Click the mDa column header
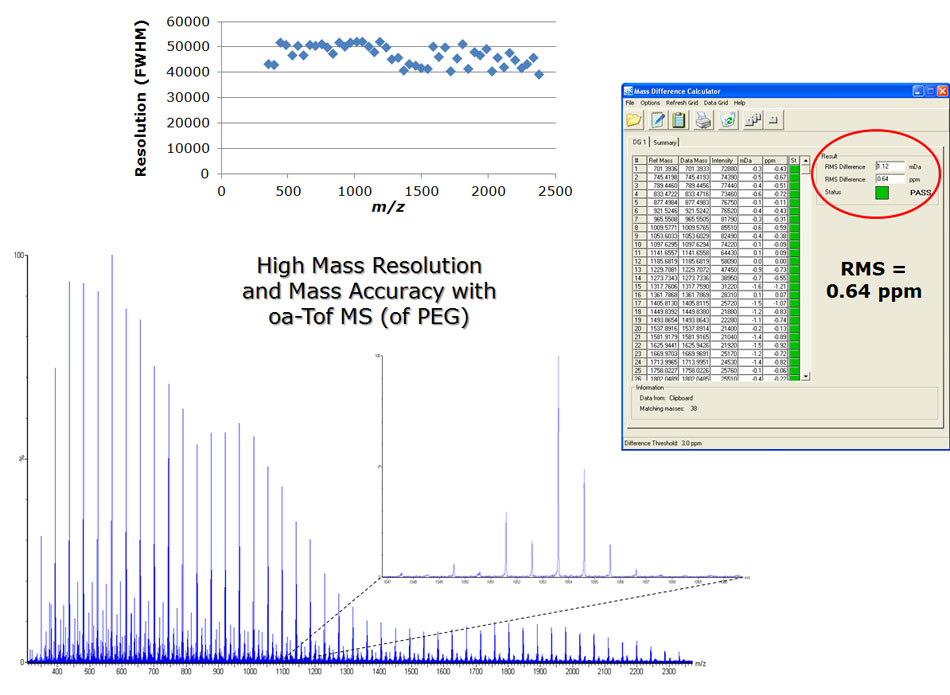This screenshot has width=950, height=695. tap(750, 161)
